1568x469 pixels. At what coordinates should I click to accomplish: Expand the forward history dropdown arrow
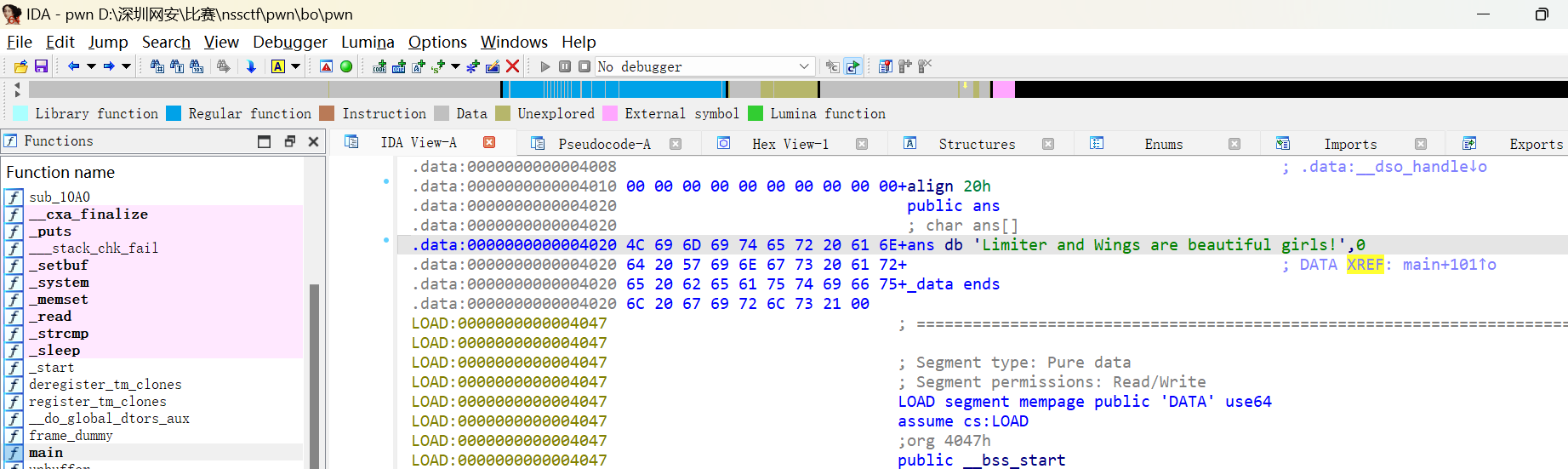point(127,66)
